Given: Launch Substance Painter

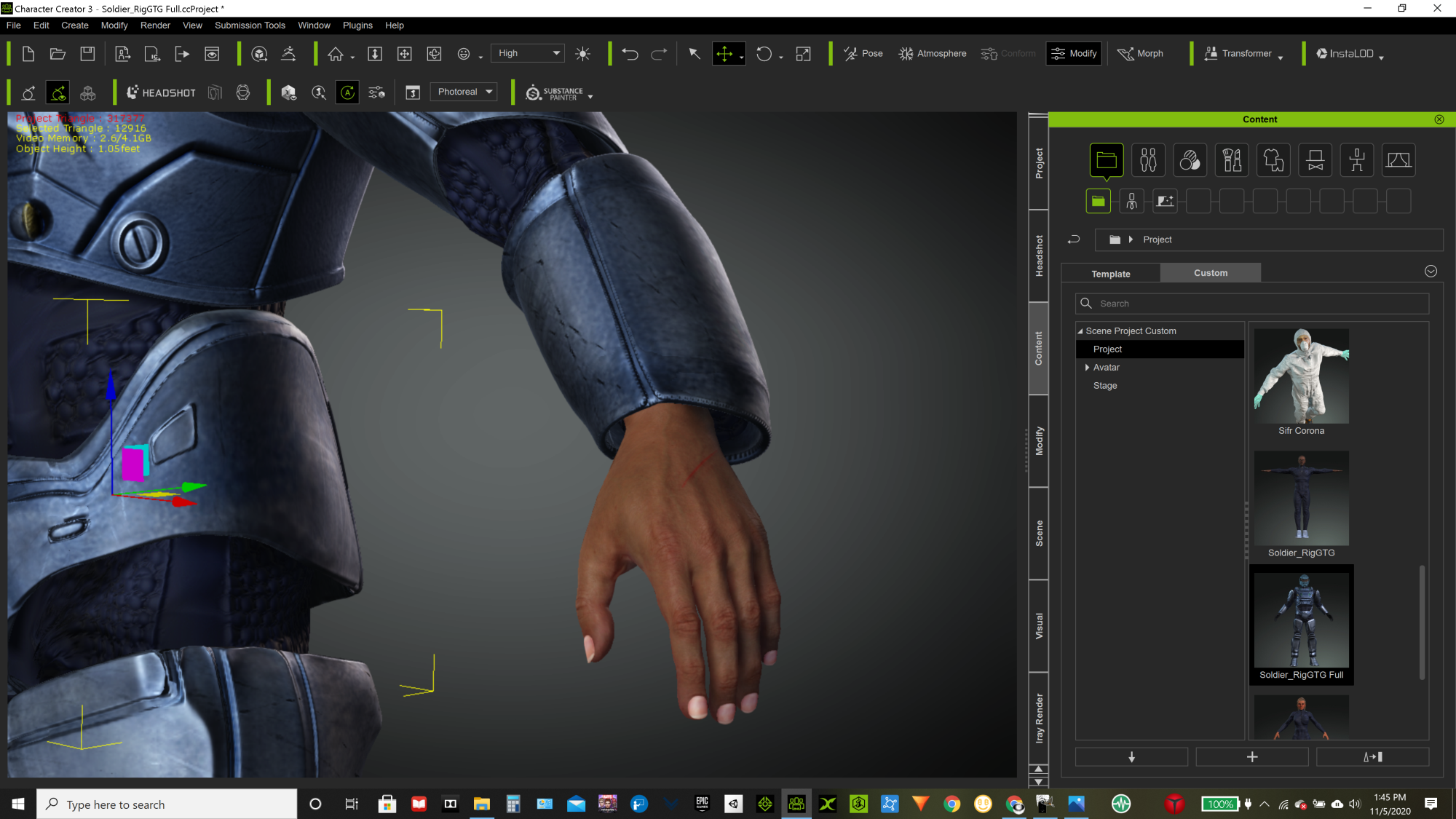Looking at the screenshot, I should 555,93.
